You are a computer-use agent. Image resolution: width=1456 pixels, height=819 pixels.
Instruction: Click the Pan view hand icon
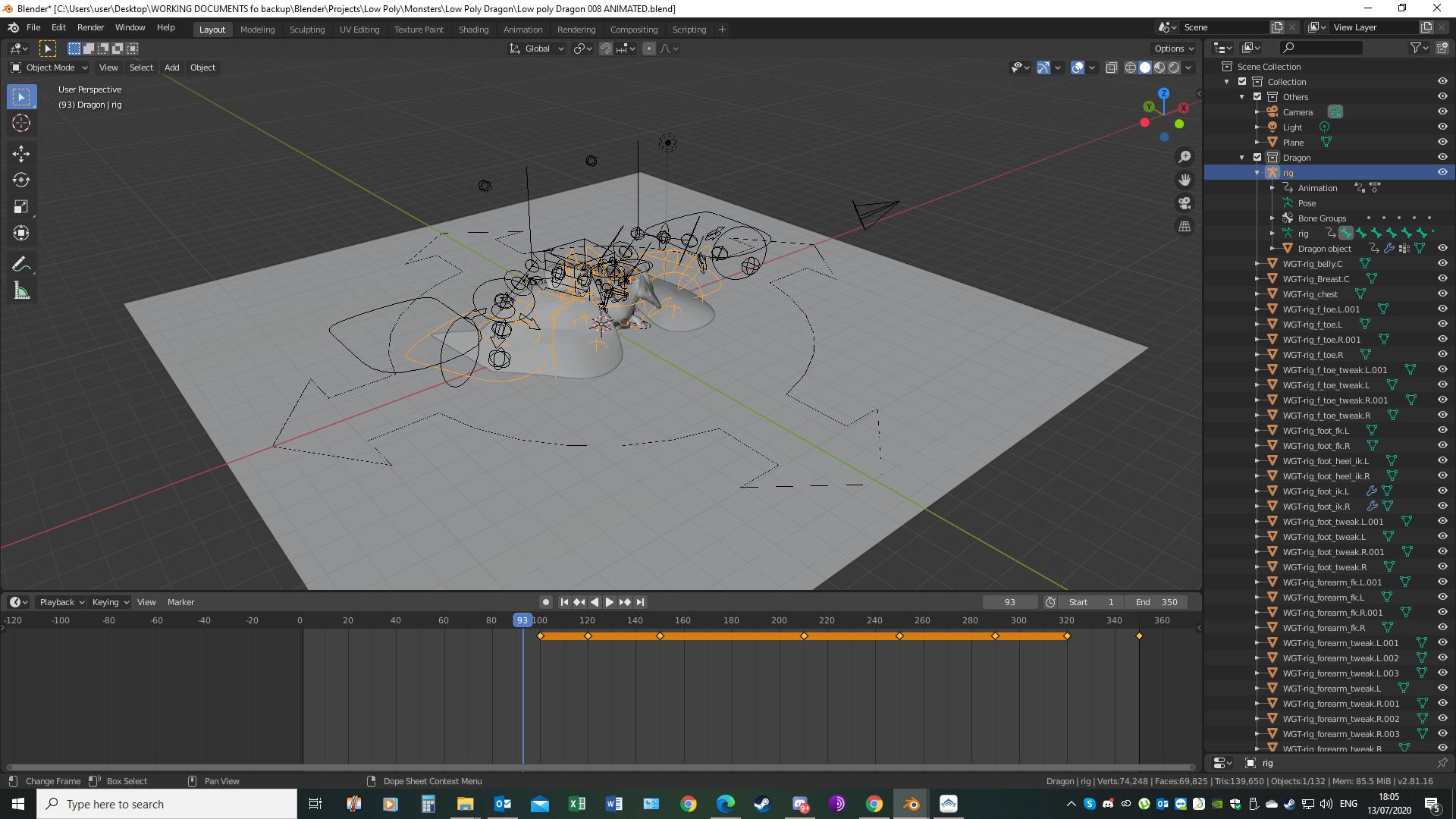[1185, 180]
